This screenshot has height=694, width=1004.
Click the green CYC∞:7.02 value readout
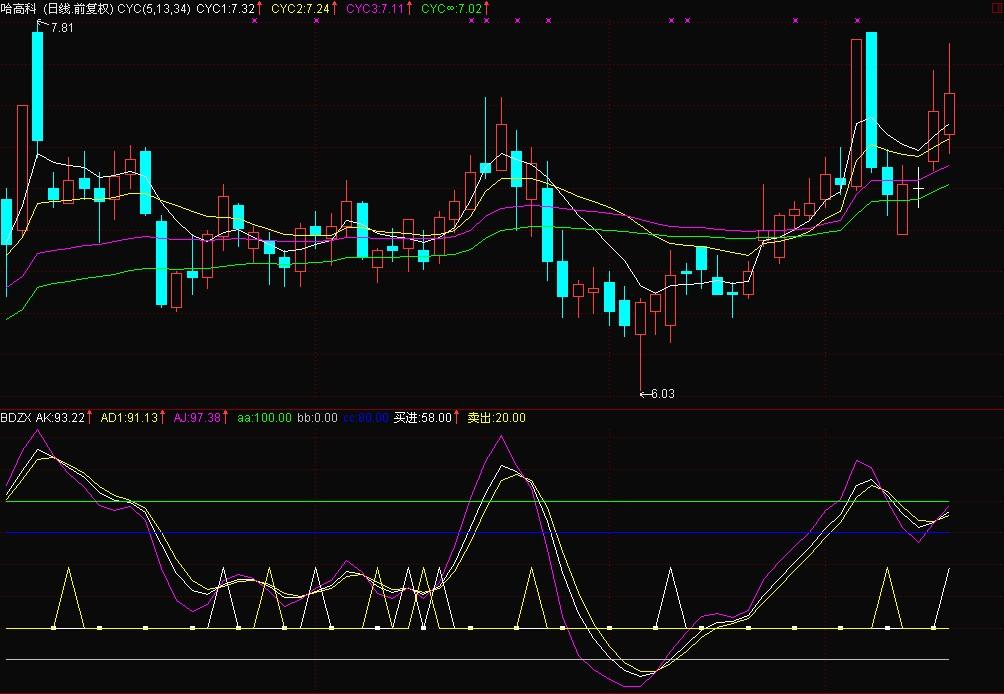[451, 8]
